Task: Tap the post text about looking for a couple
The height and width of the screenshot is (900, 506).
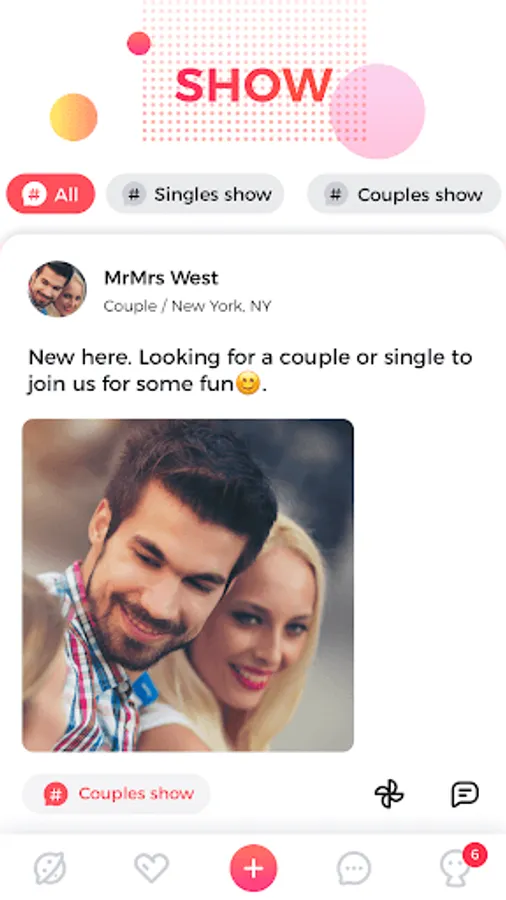Action: click(250, 370)
